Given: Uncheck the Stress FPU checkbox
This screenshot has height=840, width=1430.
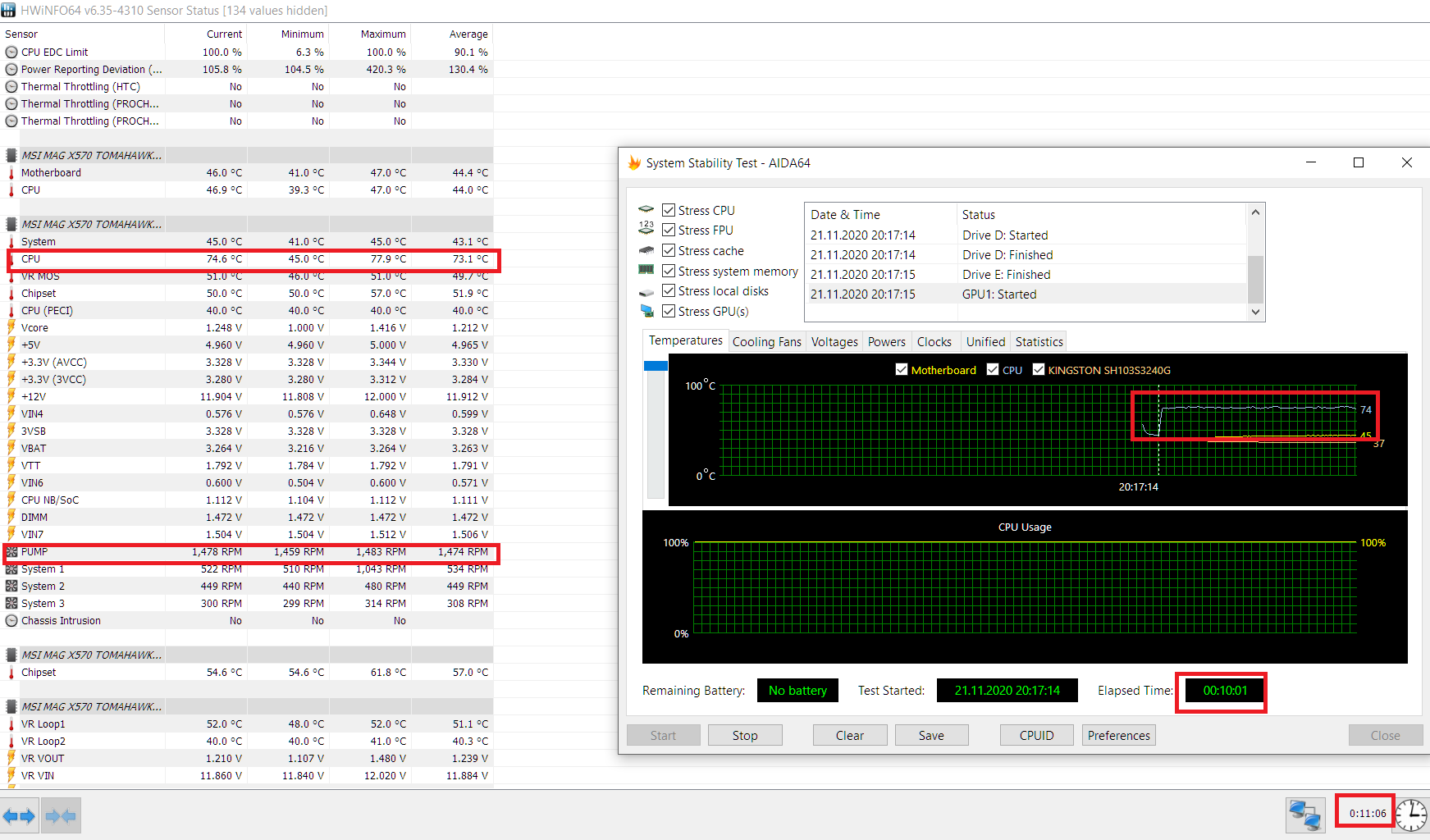Looking at the screenshot, I should click(668, 230).
